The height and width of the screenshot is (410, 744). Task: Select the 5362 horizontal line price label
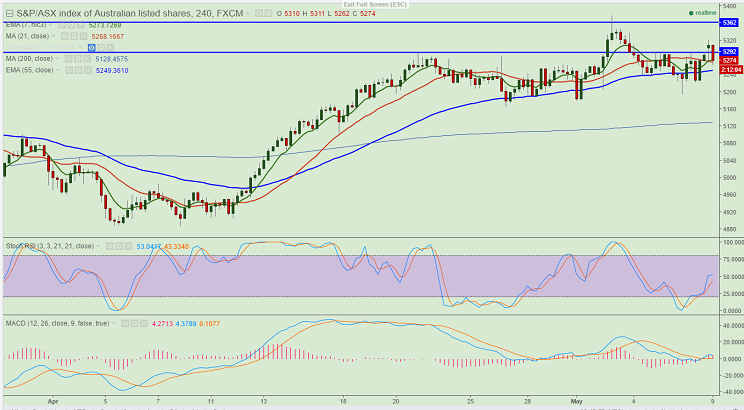[729, 22]
